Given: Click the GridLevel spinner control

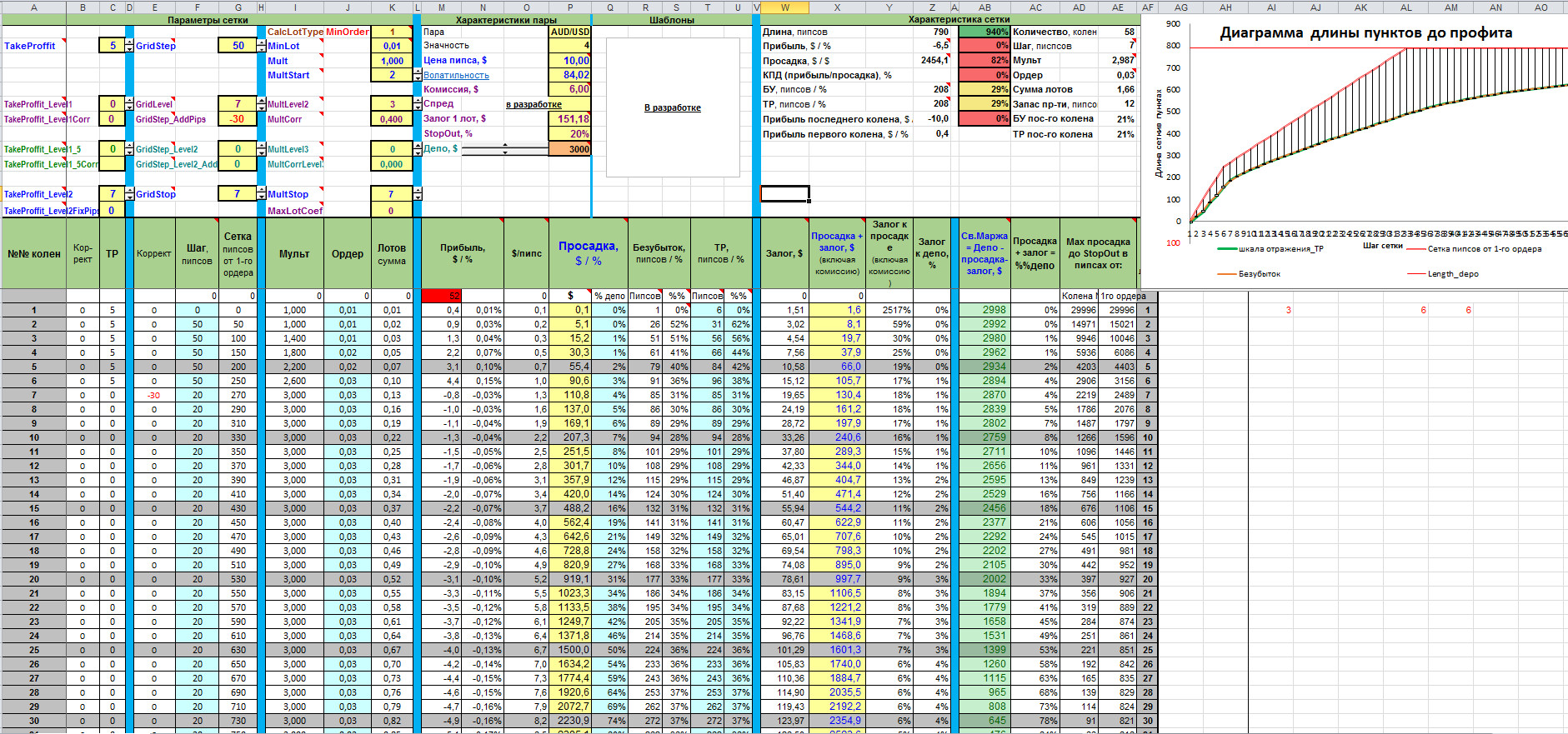Looking at the screenshot, I should 261,104.
